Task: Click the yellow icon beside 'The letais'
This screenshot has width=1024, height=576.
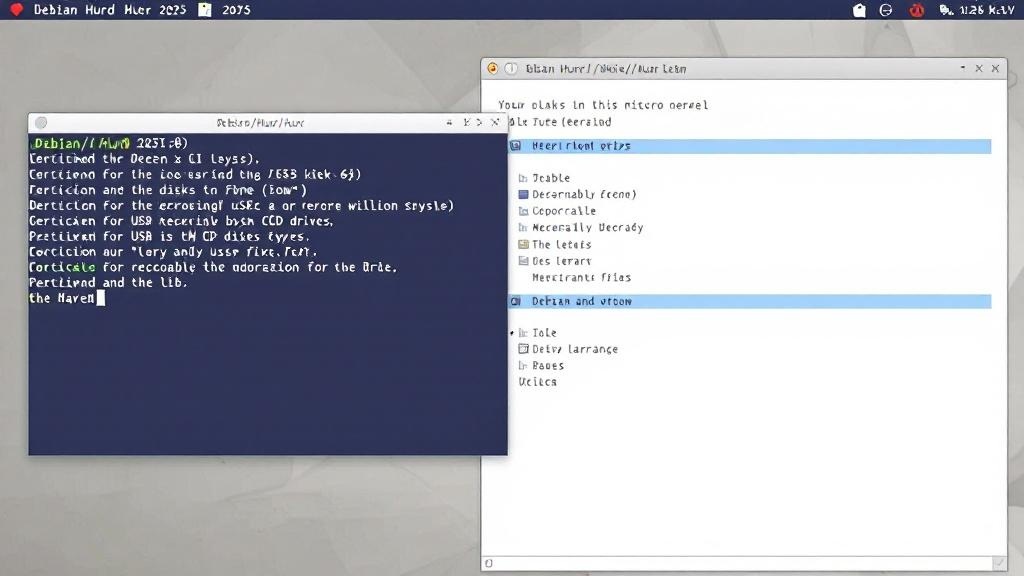Action: [523, 244]
